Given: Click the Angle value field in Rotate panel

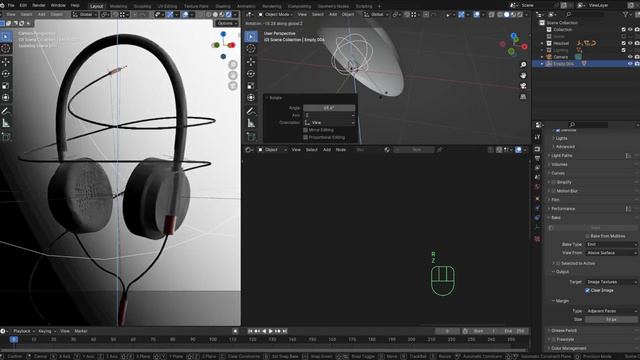Looking at the screenshot, I should (329, 108).
